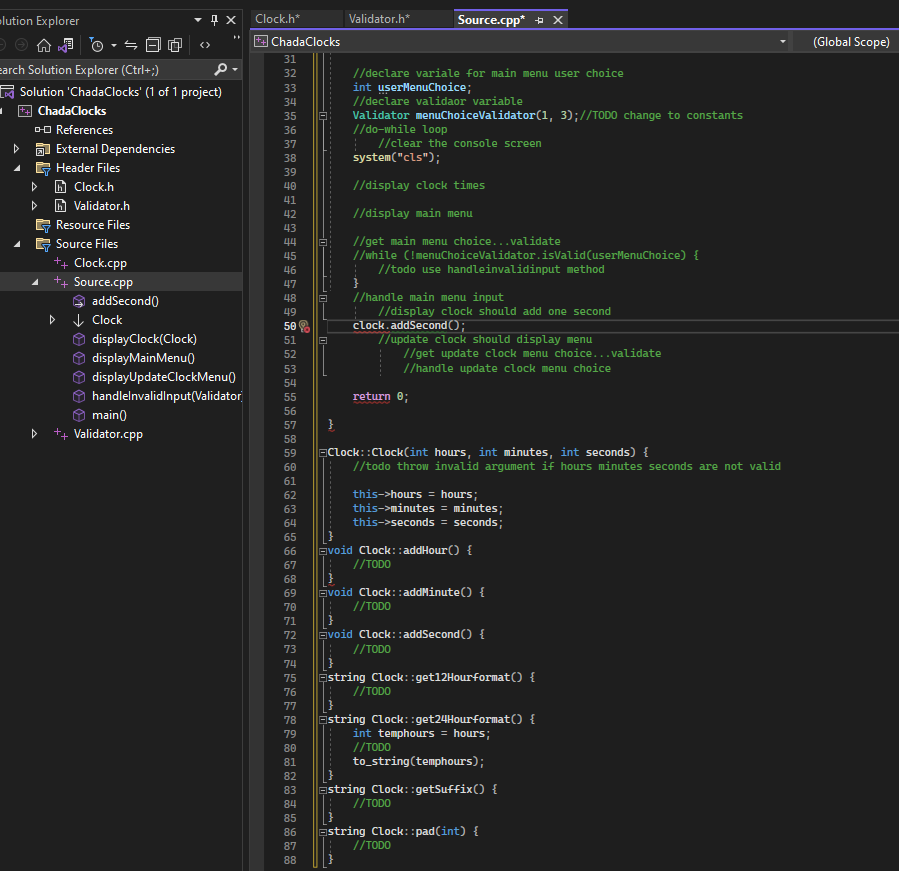Click the Home icon in Solution Explorer

43,45
